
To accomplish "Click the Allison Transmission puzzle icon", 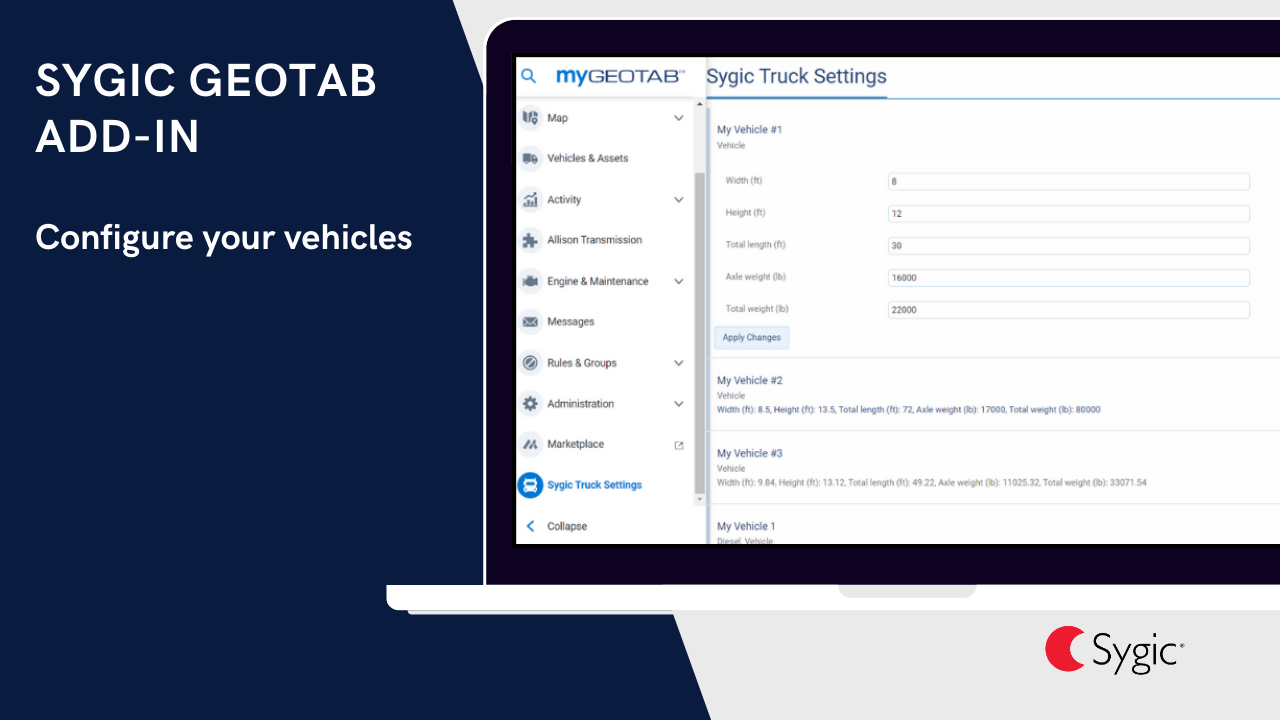I will point(530,240).
